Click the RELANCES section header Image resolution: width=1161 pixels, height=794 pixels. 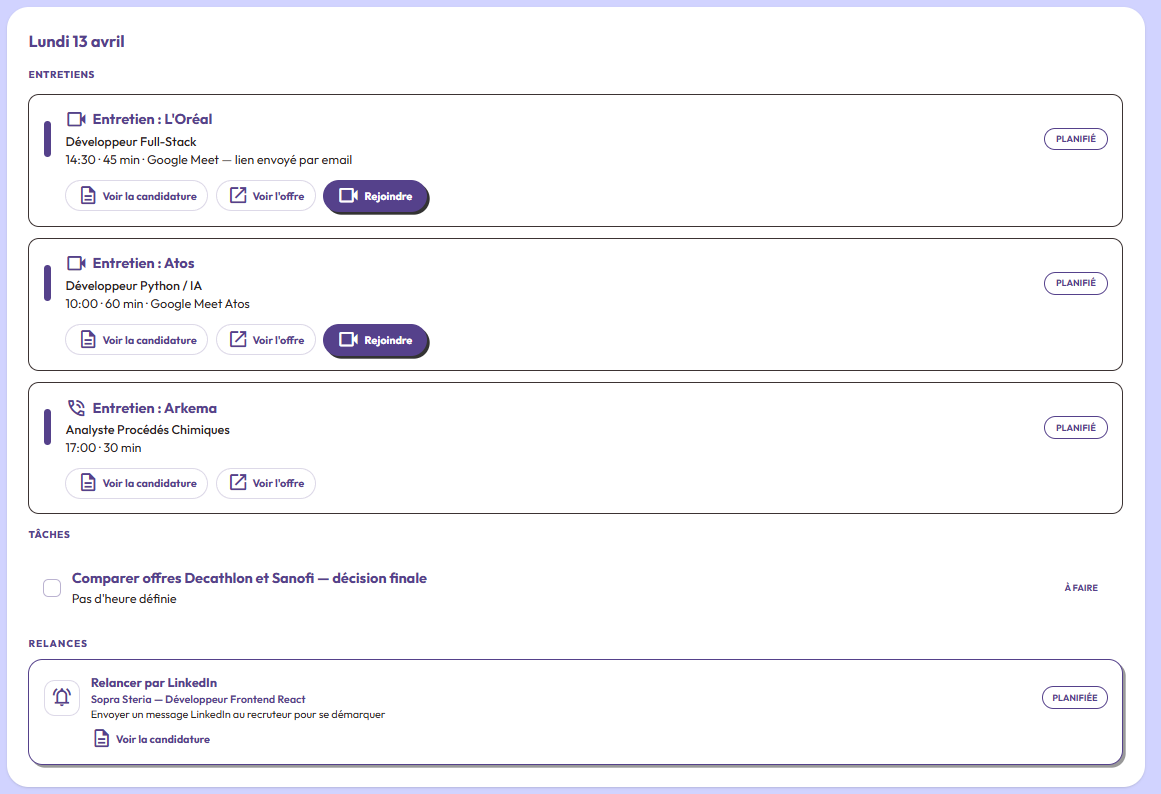pyautogui.click(x=58, y=644)
